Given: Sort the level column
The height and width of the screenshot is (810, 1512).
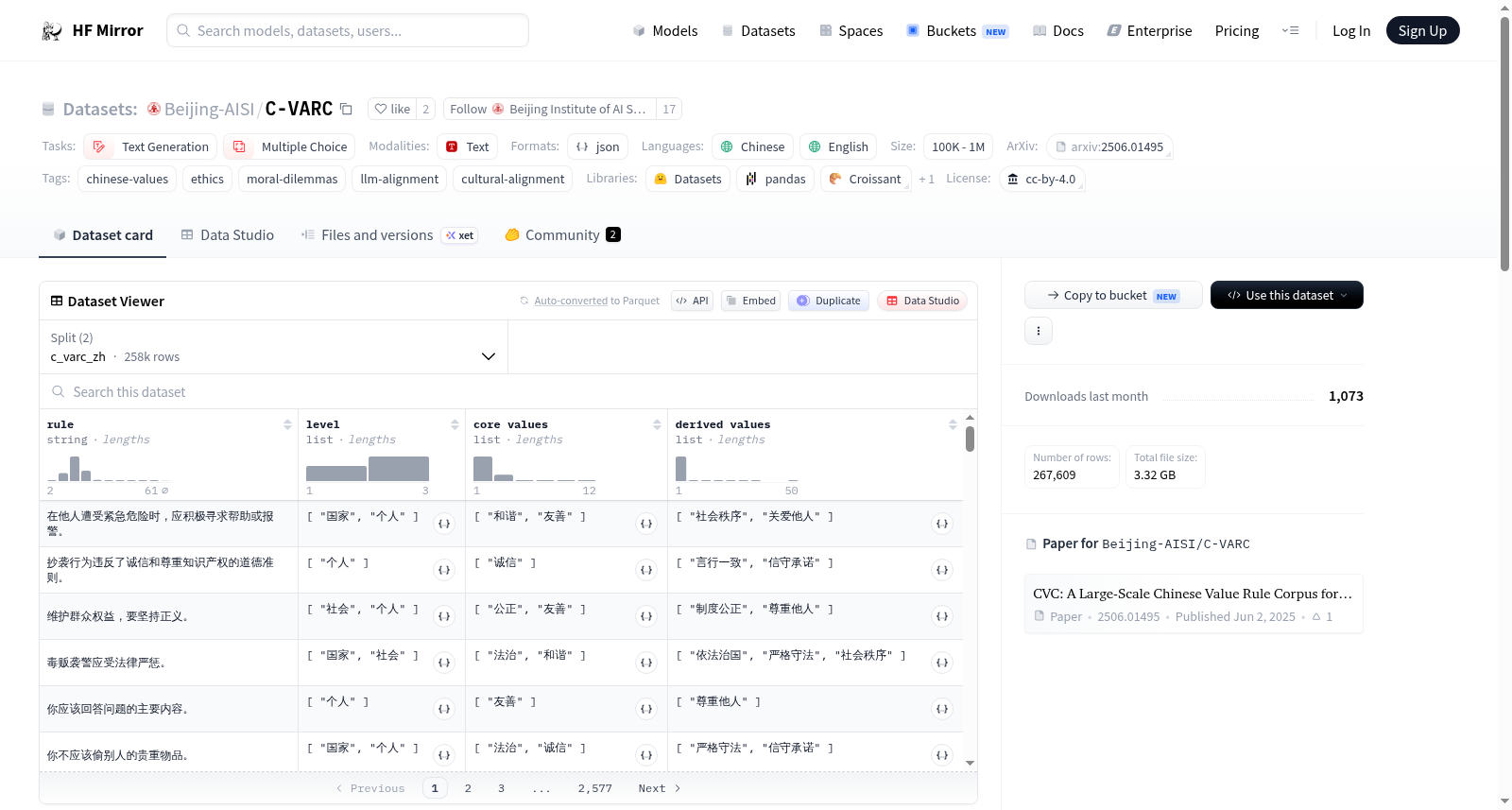Looking at the screenshot, I should (x=455, y=425).
